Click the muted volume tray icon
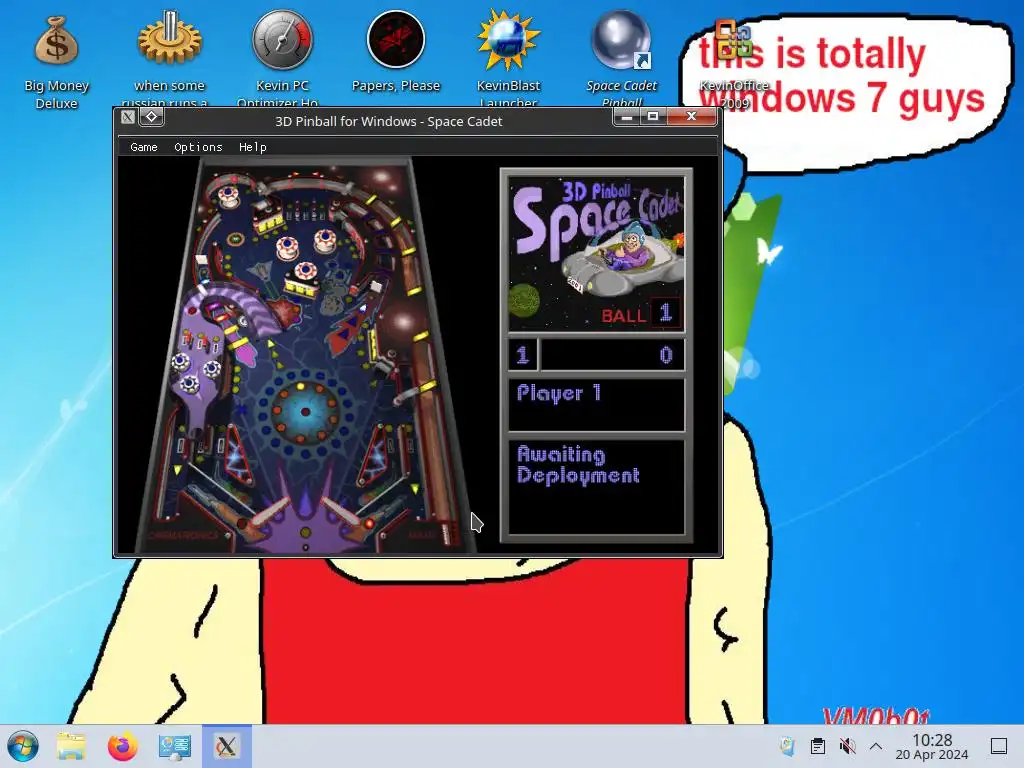Screen dimensions: 1024x768 tap(847, 746)
